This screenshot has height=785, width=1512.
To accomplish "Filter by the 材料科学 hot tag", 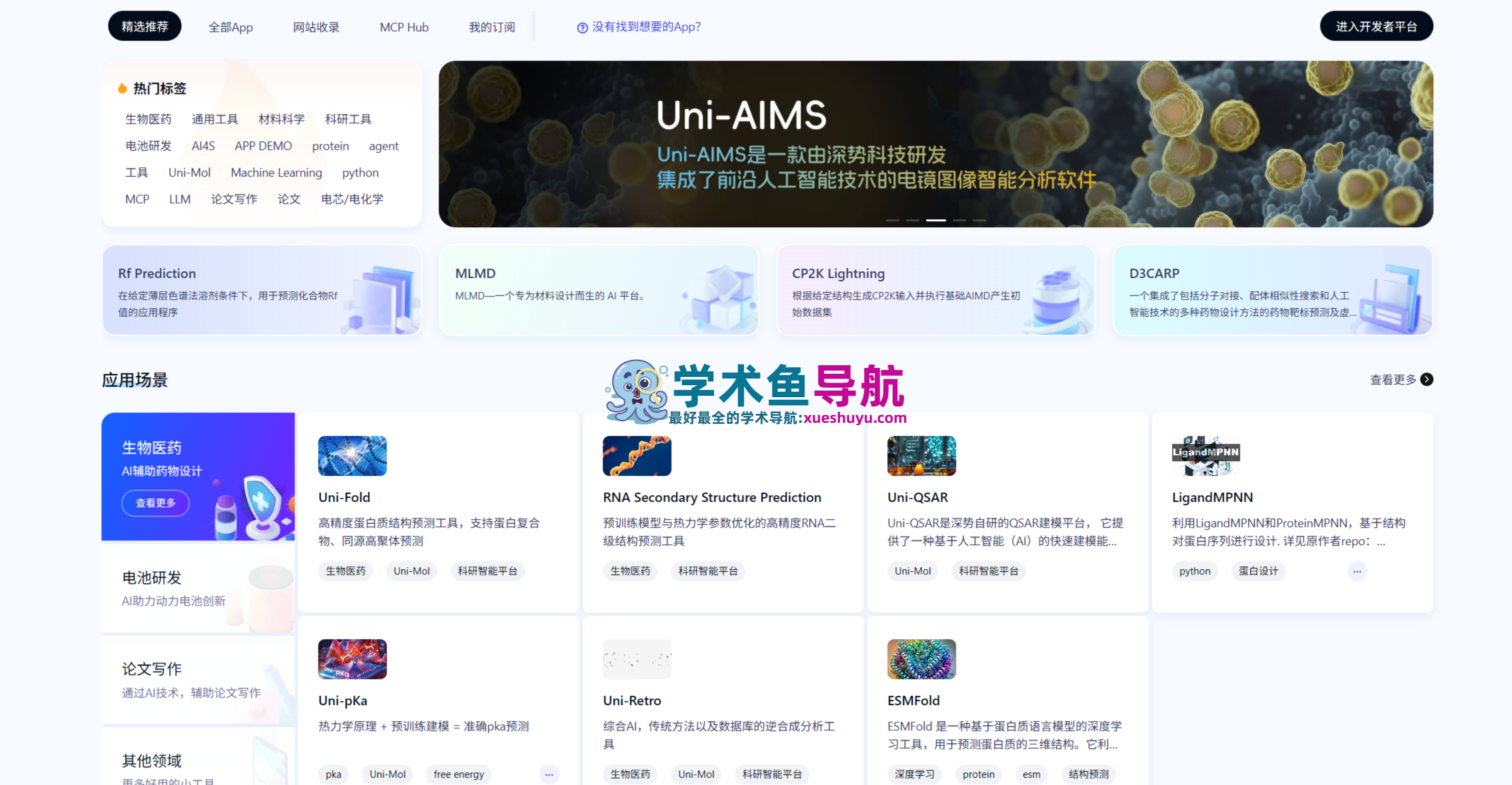I will (281, 119).
